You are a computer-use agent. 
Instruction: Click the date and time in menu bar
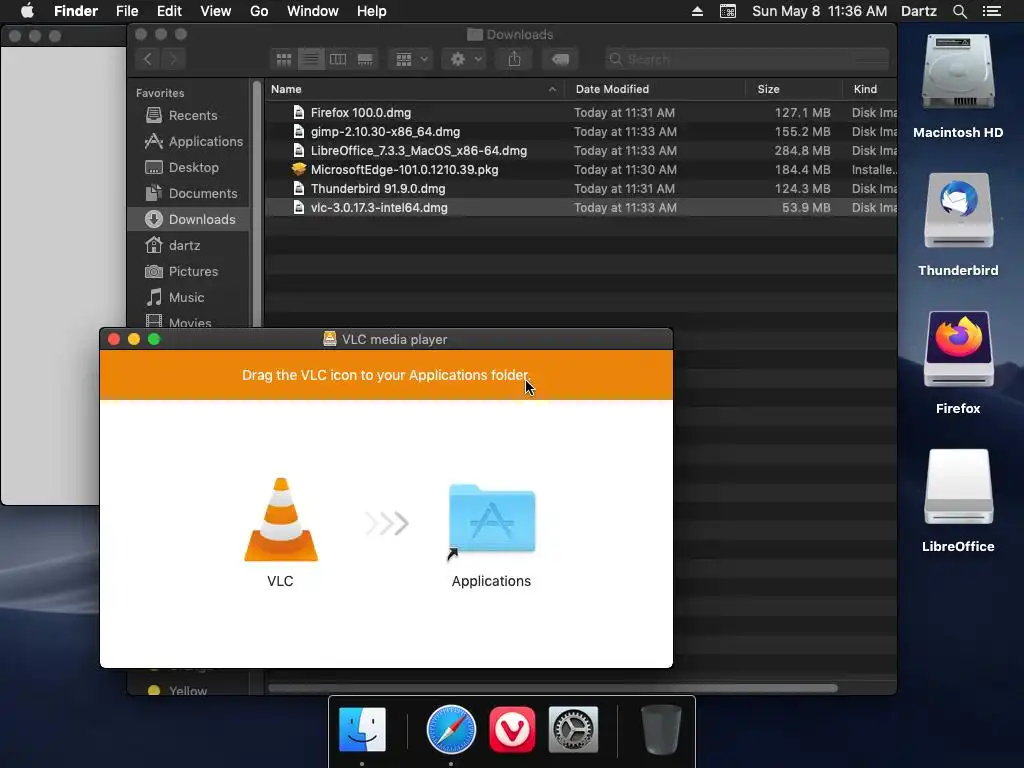(820, 11)
